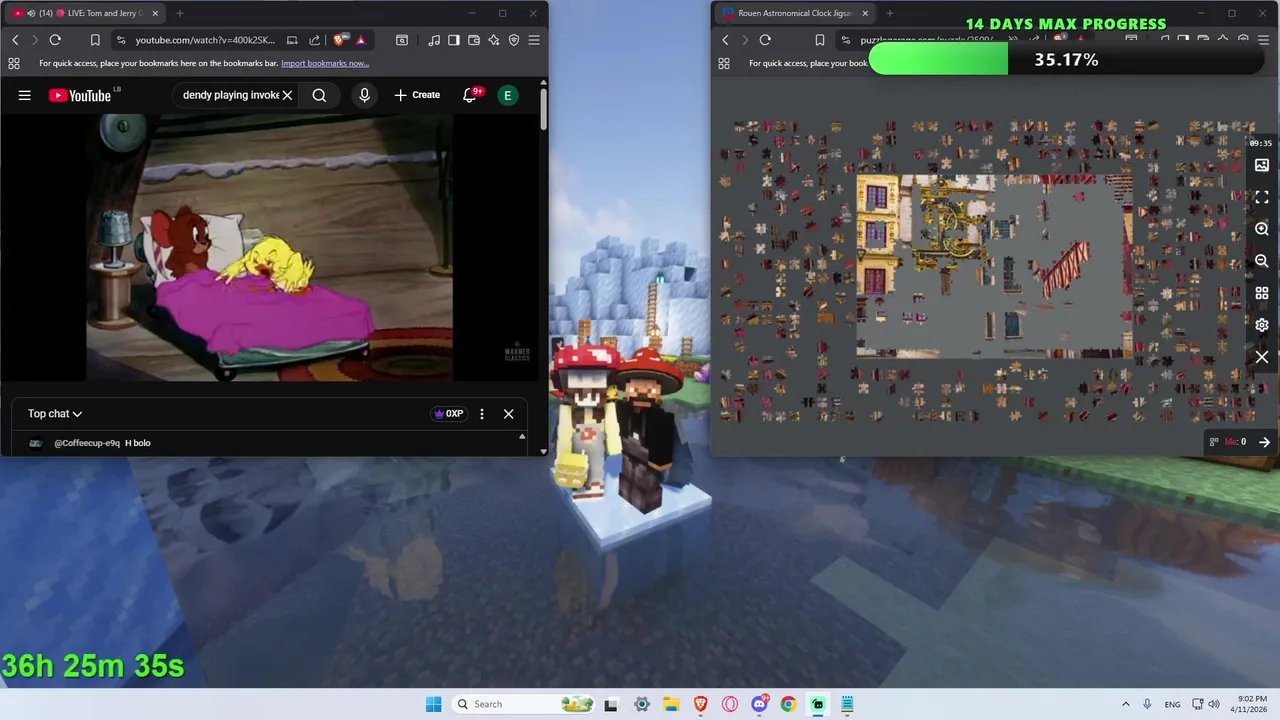
Task: Open File Explorer from taskbar
Action: pyautogui.click(x=671, y=704)
